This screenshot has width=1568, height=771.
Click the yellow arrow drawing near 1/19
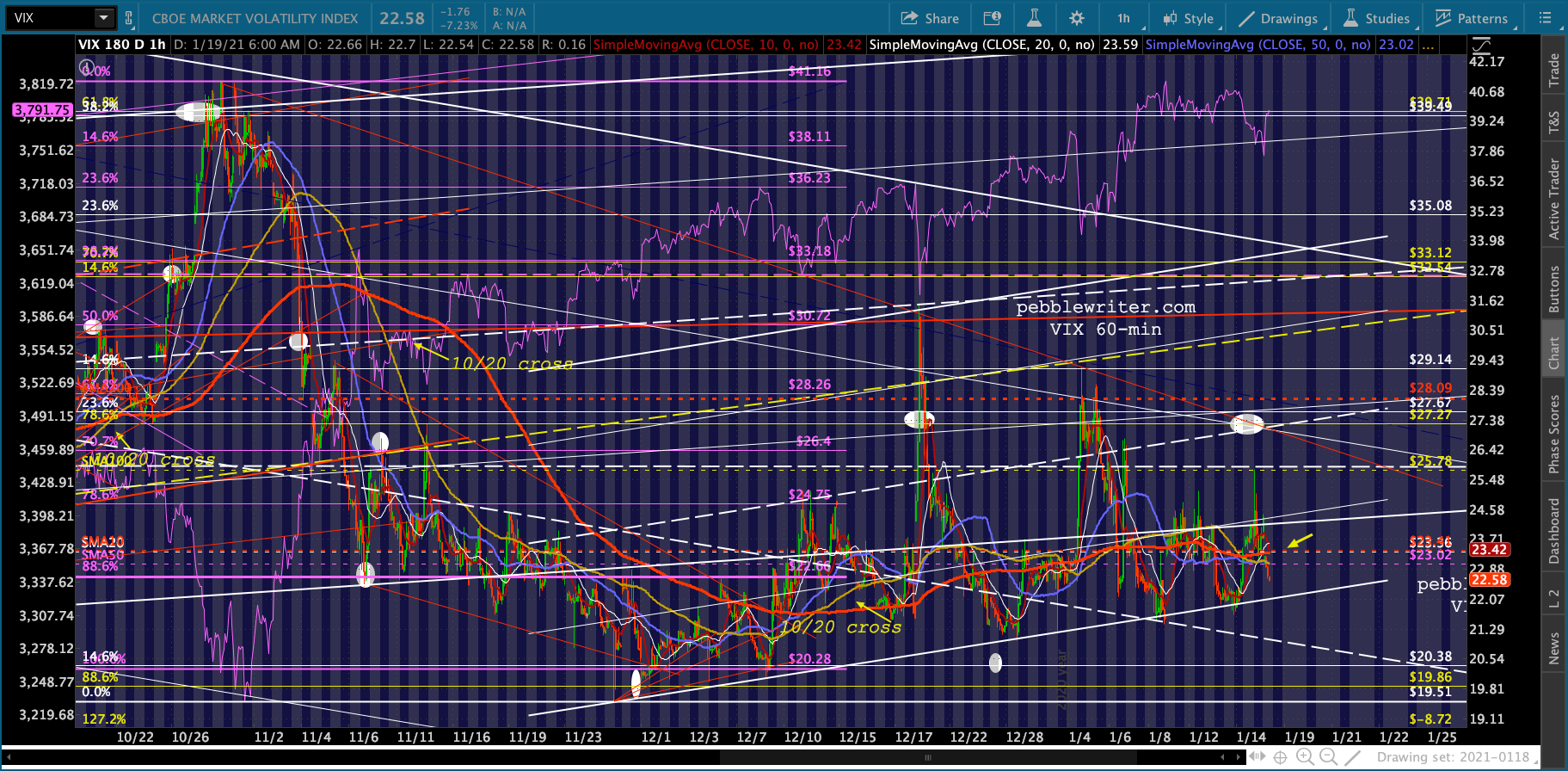coord(1300,540)
